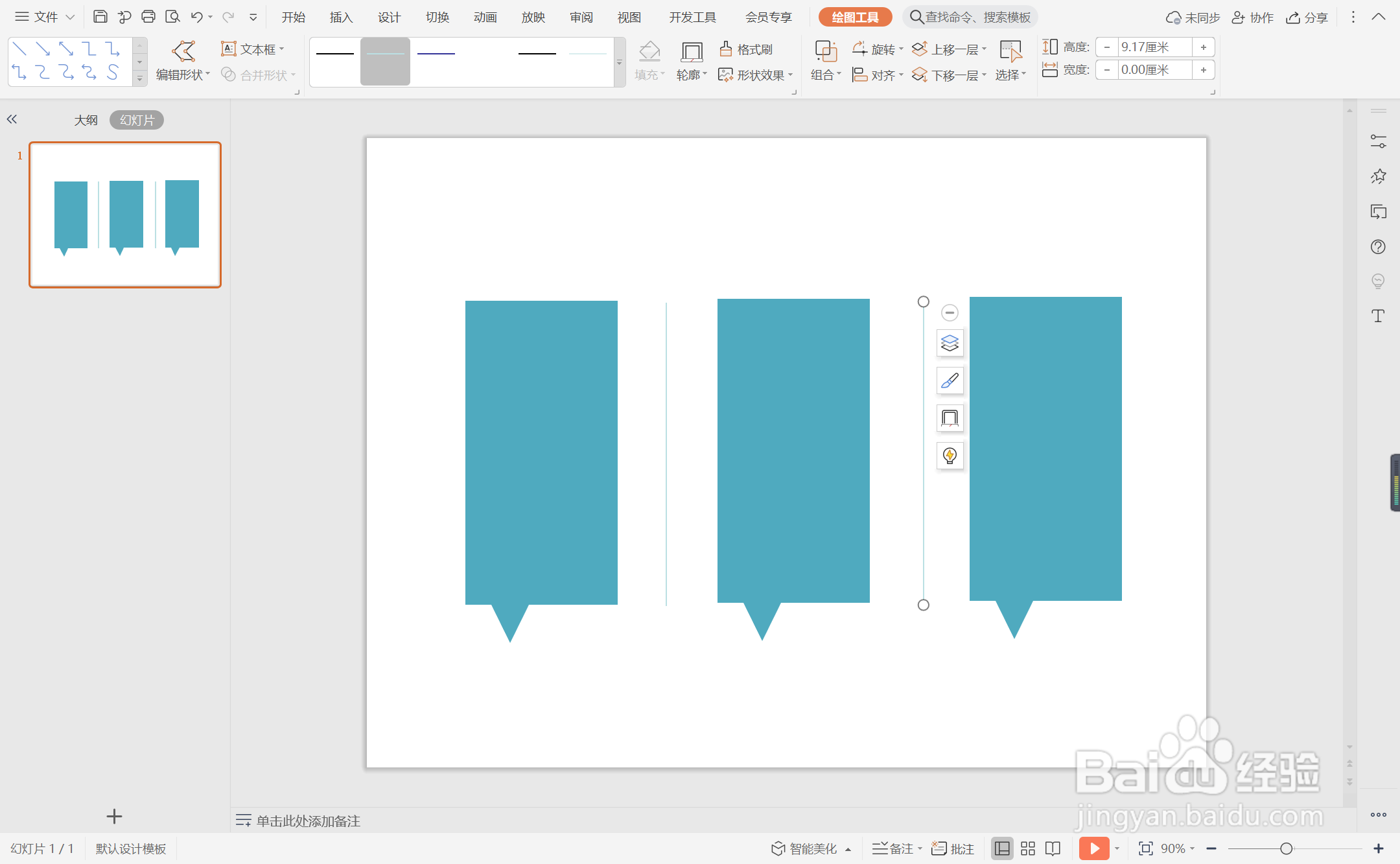The width and height of the screenshot is (1400, 864).
Task: Switch to the Outline (大纲) panel tab
Action: [x=86, y=120]
